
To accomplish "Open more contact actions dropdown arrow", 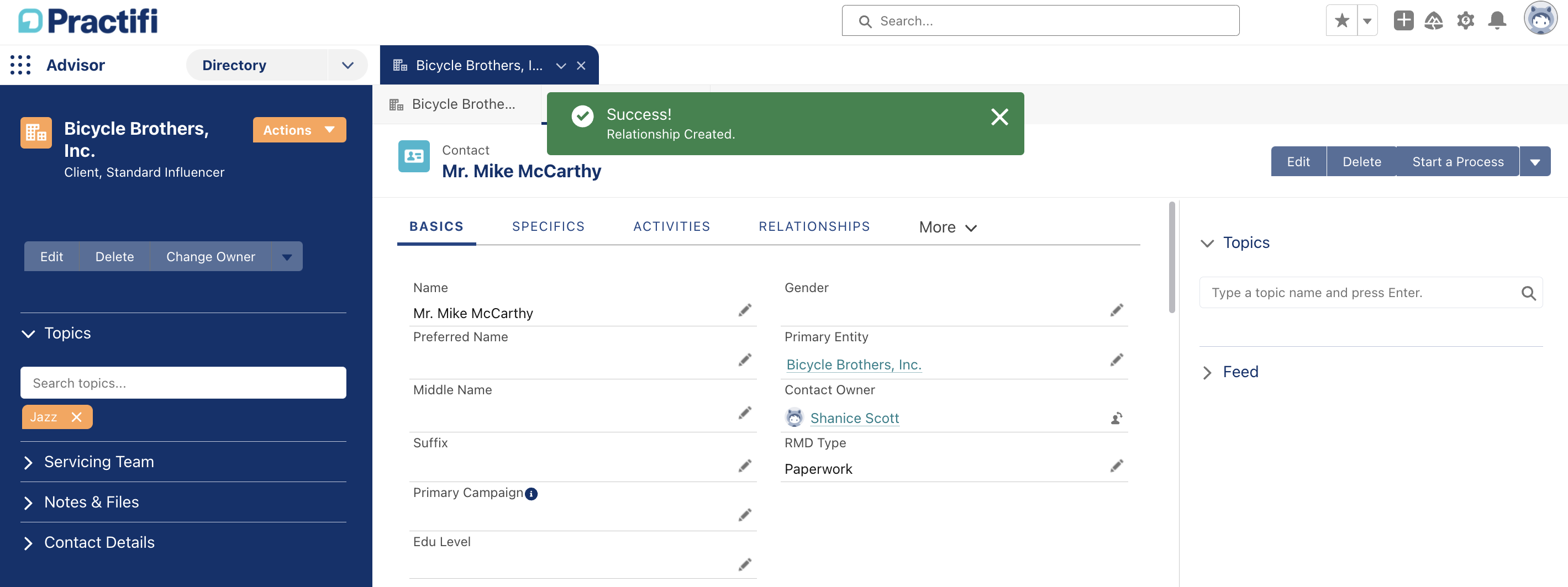I will 1535,161.
